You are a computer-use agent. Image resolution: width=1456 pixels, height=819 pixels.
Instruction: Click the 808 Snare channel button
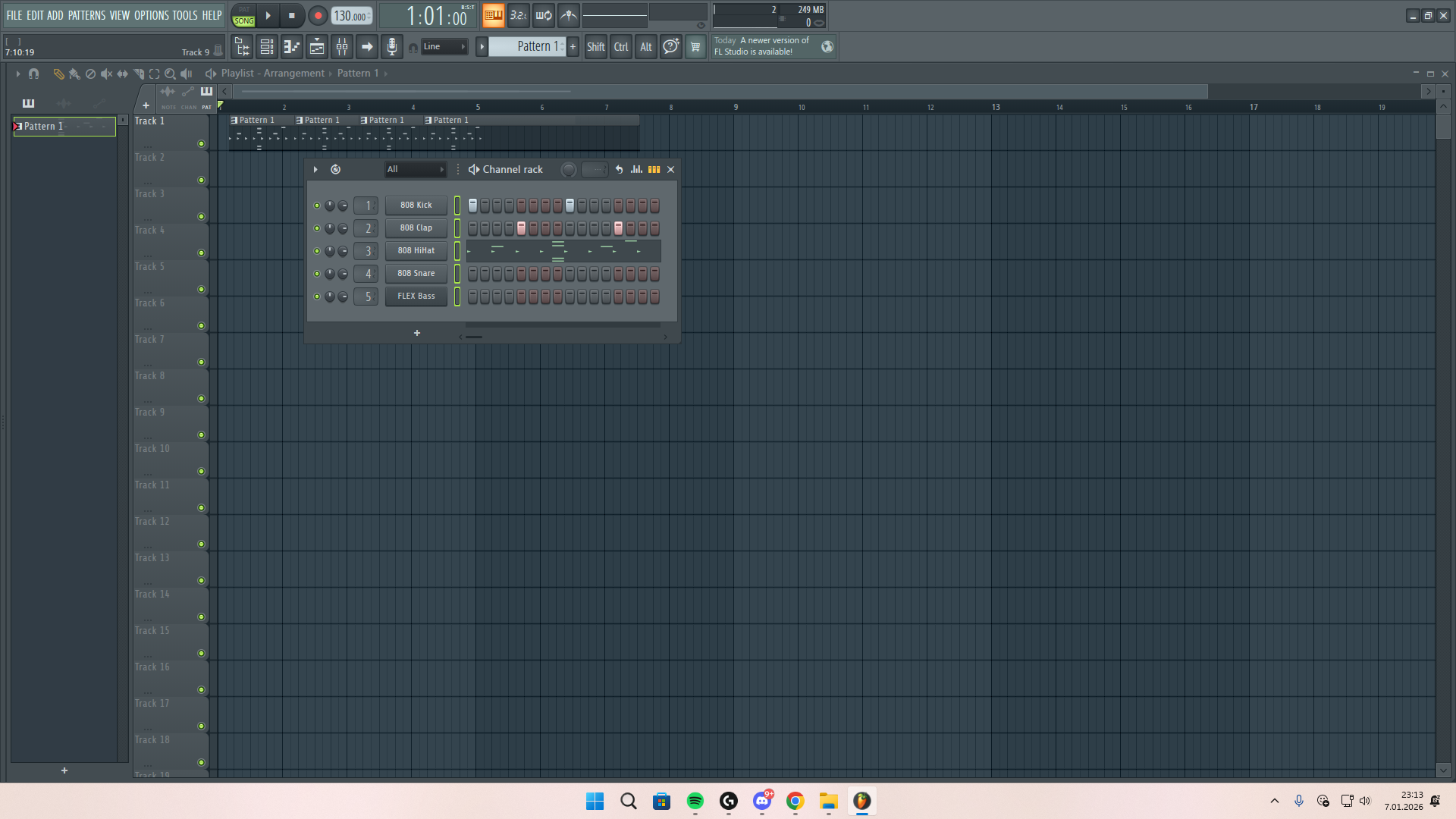(x=416, y=274)
